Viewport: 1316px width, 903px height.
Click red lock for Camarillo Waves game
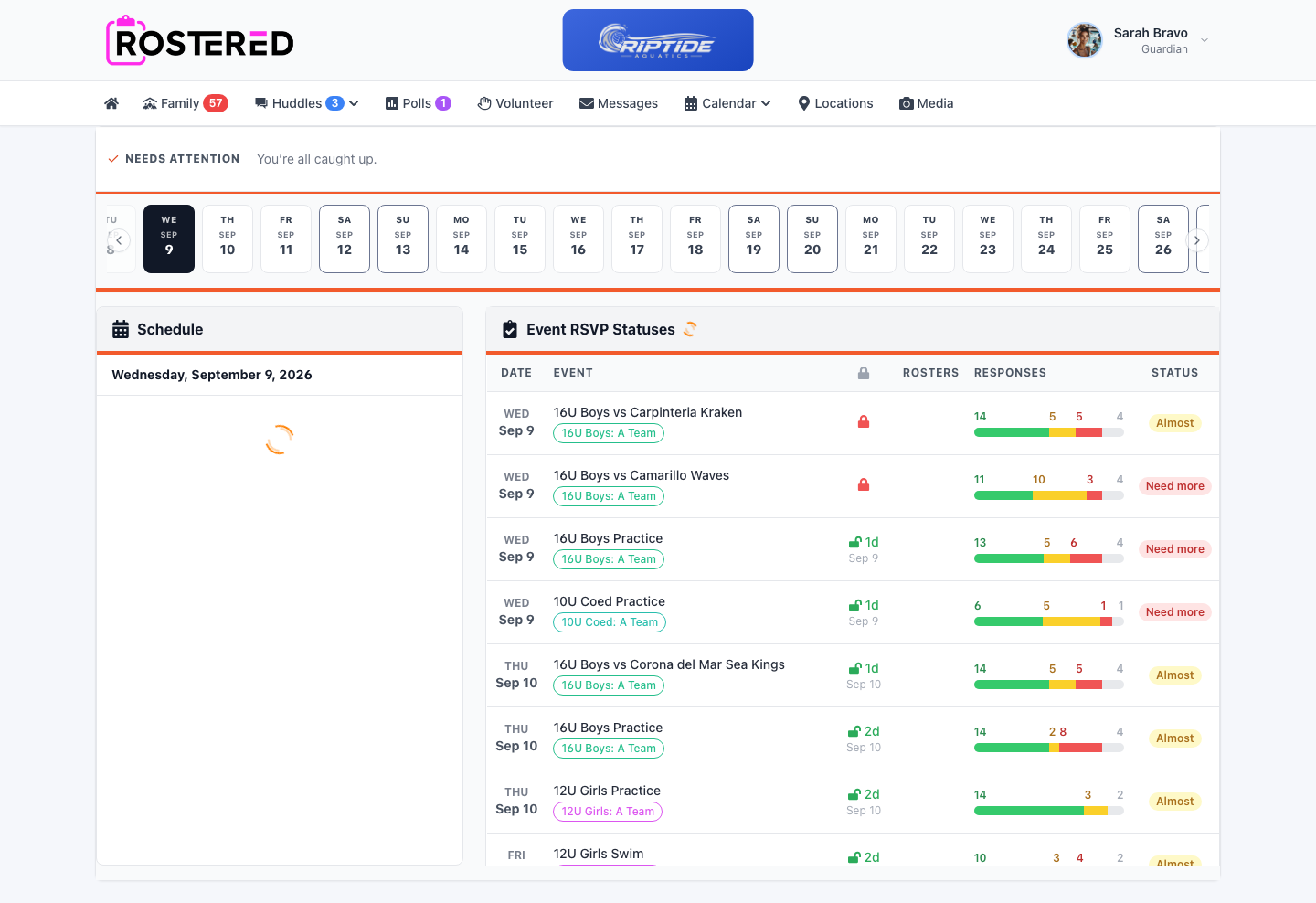coord(864,484)
